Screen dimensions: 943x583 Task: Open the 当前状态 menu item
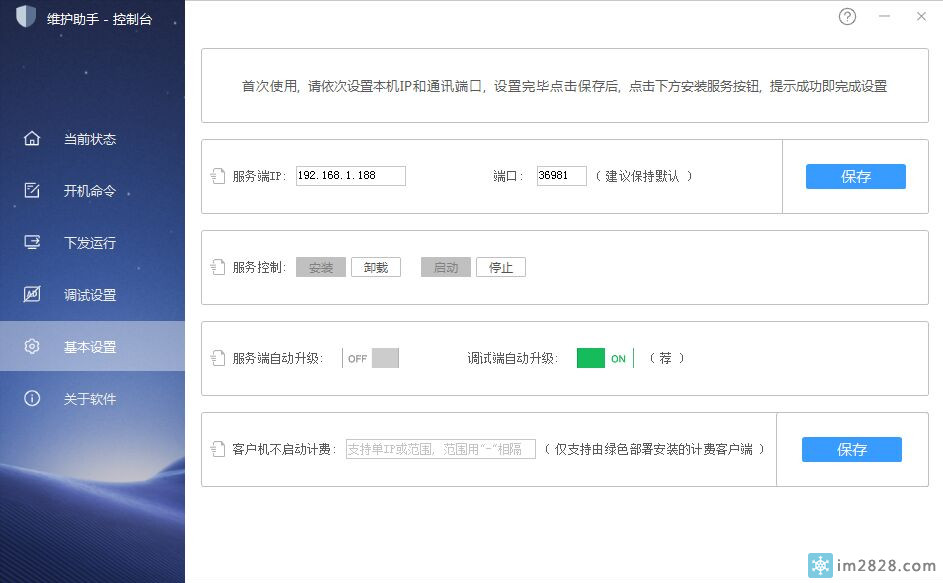coord(90,139)
